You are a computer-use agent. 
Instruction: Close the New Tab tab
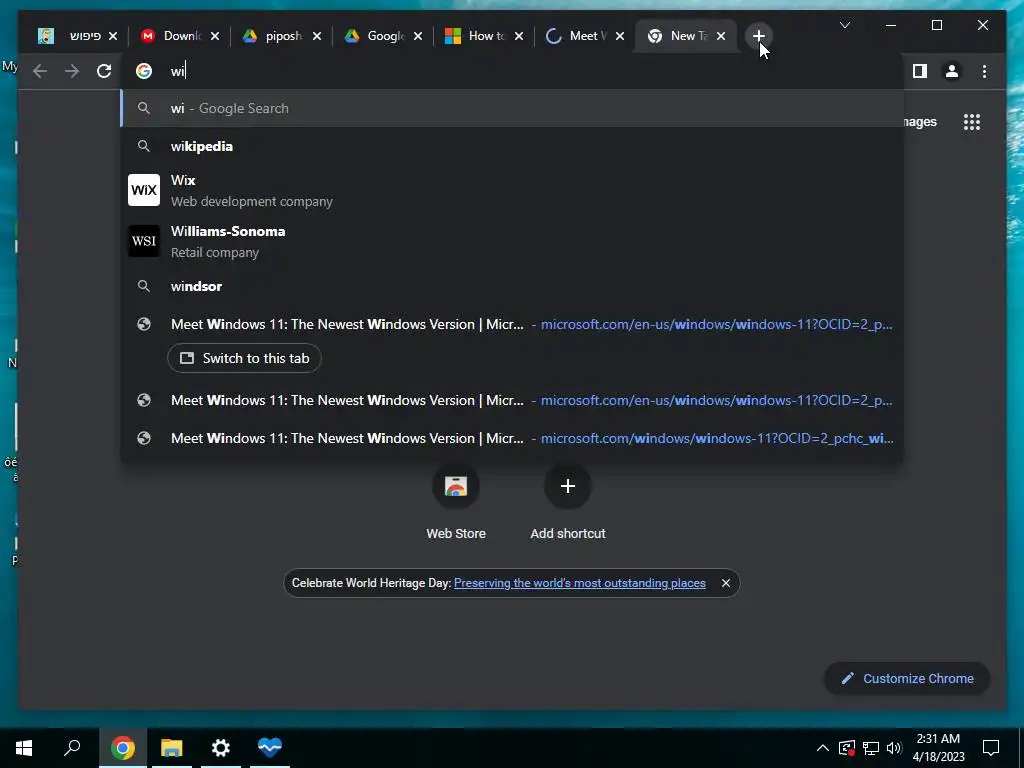pyautogui.click(x=721, y=36)
